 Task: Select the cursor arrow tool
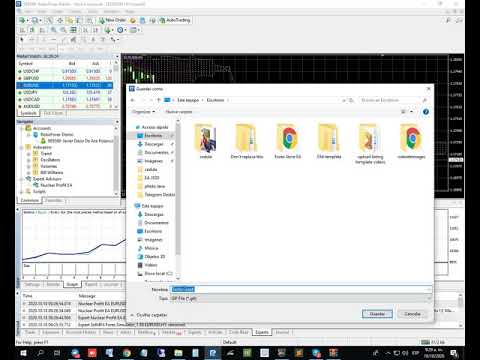tap(22, 40)
